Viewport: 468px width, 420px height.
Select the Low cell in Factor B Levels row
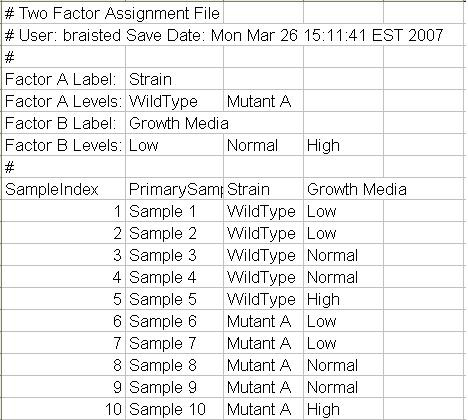174,145
